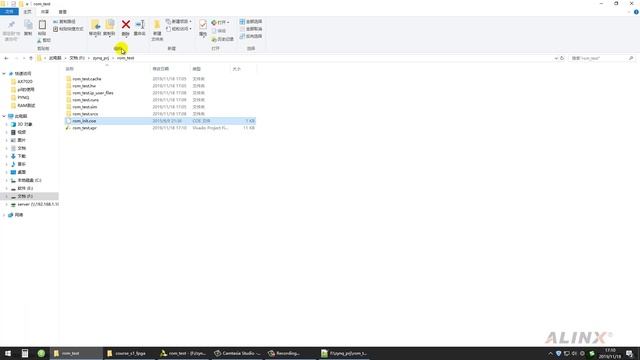Open the blue File tab

pos(9,12)
